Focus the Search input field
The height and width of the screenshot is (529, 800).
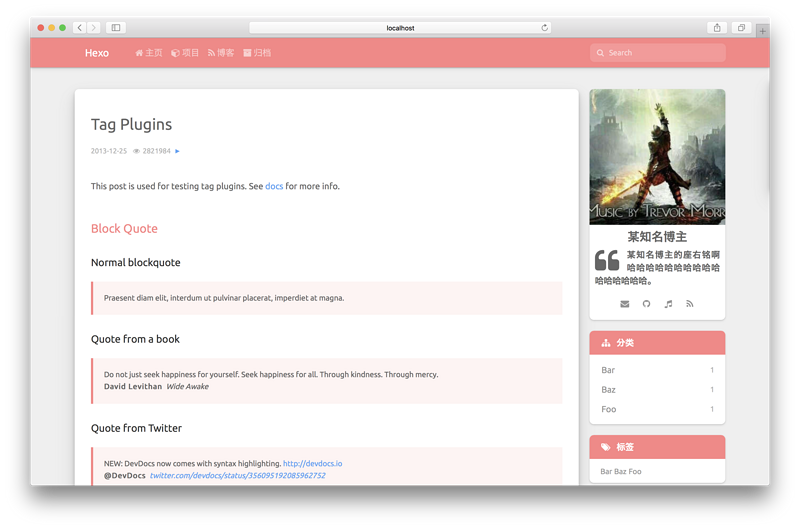tap(658, 53)
